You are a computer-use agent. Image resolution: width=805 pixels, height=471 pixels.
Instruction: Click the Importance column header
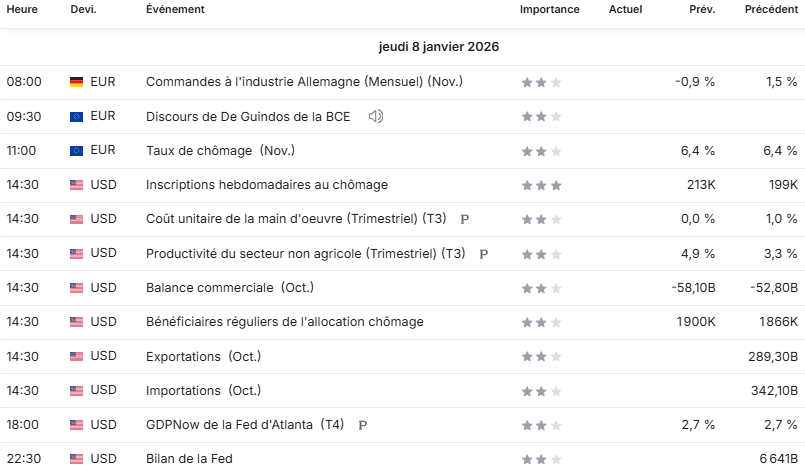(549, 9)
